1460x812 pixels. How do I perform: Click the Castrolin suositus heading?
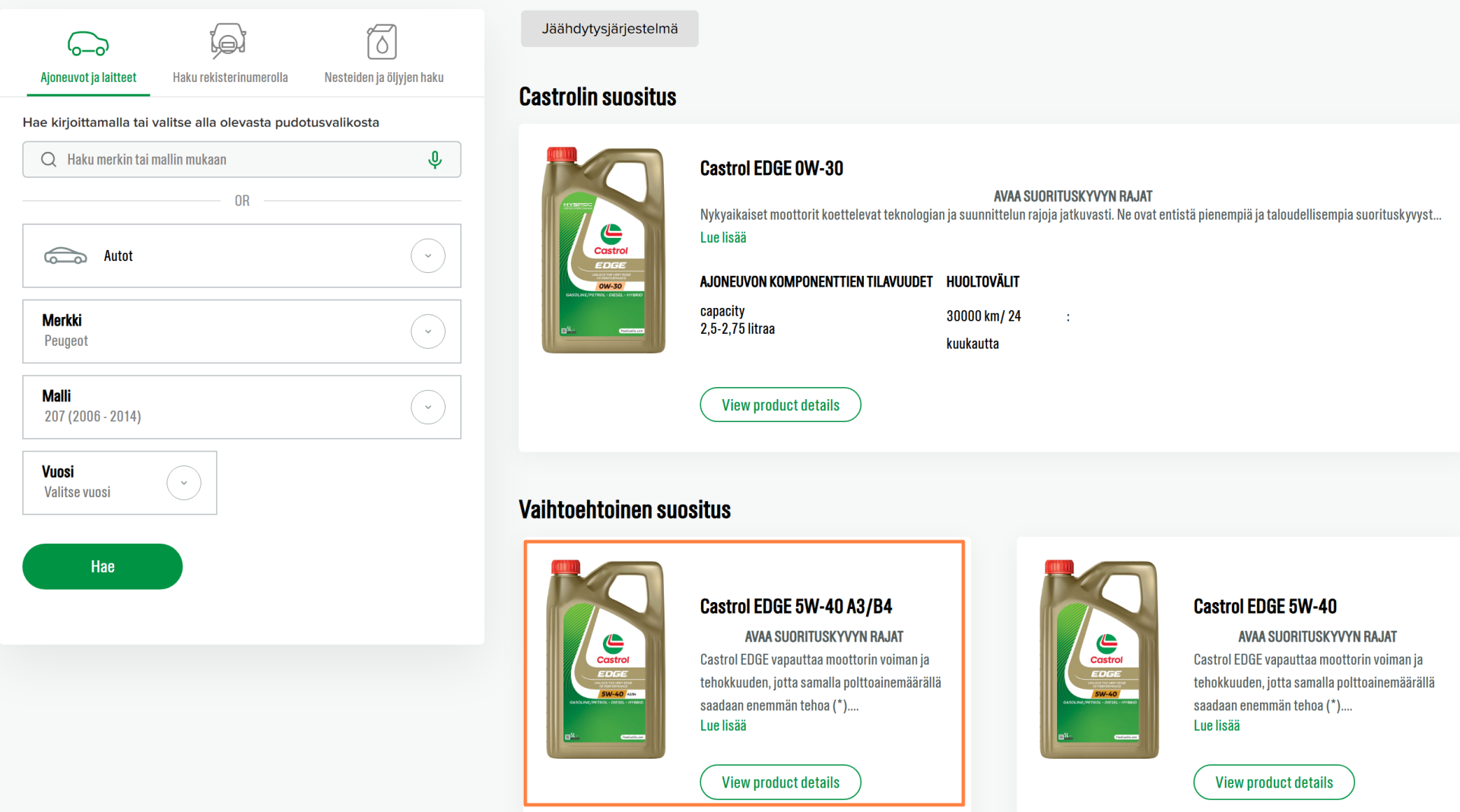(598, 97)
